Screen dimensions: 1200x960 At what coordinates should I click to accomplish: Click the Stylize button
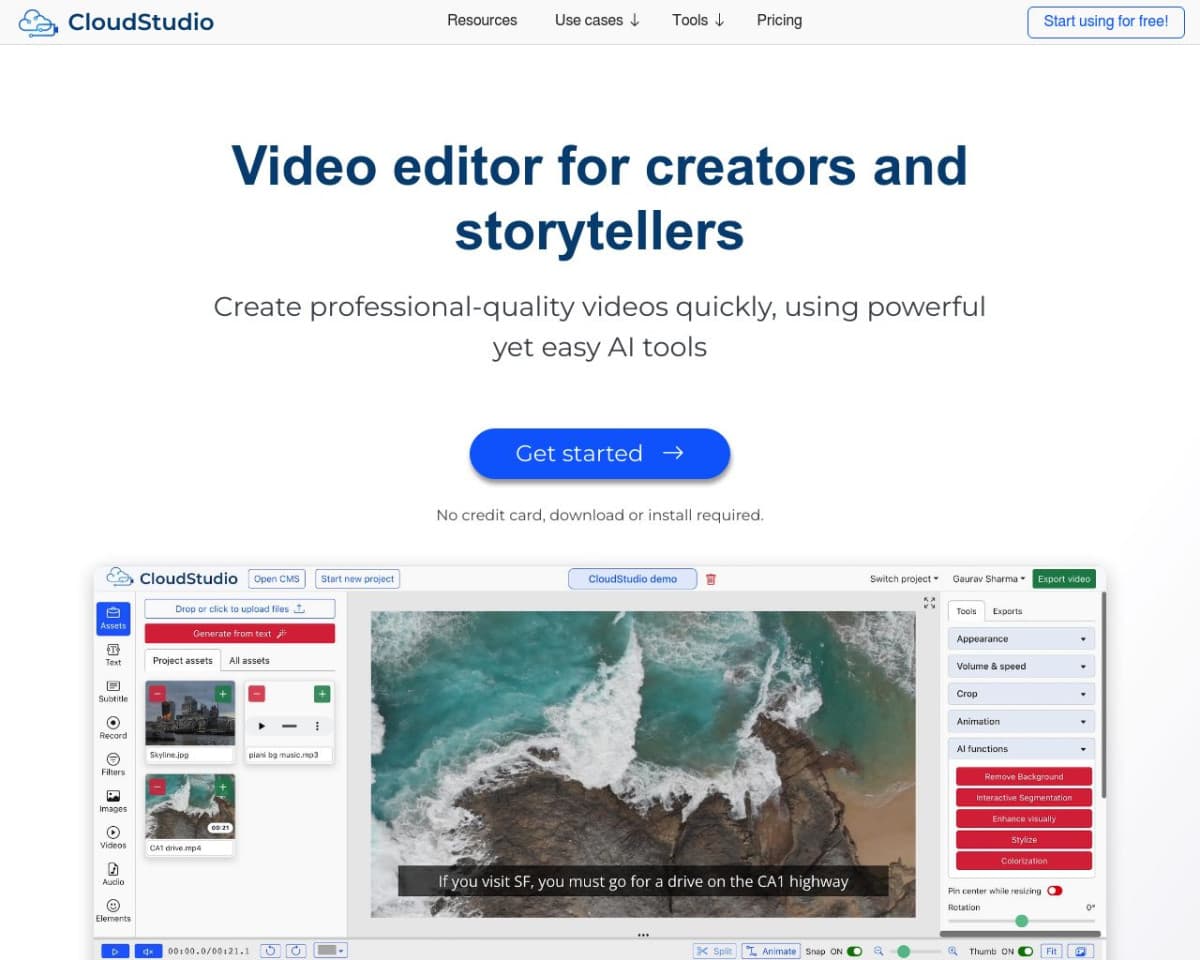(1024, 840)
